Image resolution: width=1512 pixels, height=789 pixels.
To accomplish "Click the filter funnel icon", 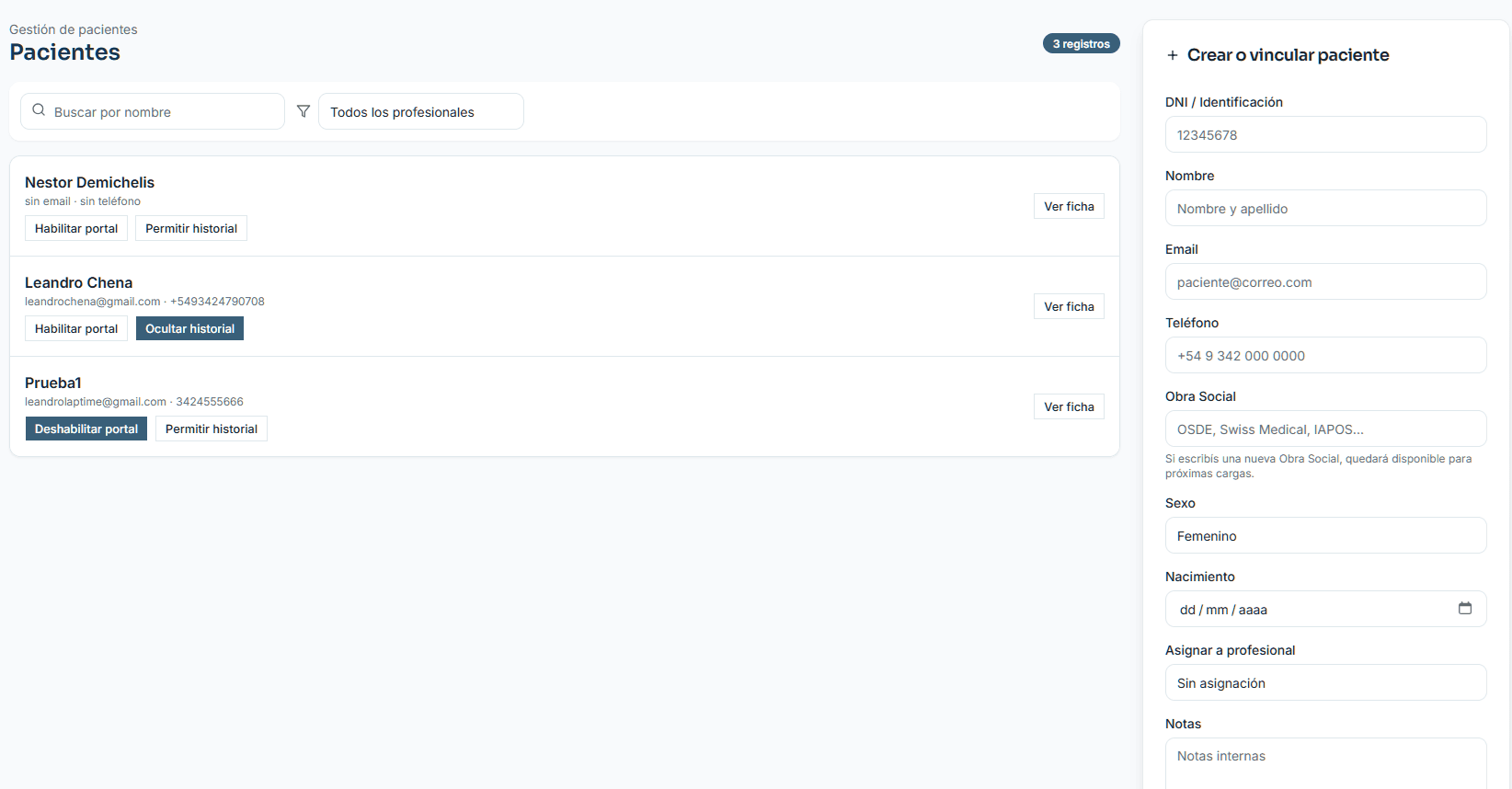I will [x=304, y=111].
